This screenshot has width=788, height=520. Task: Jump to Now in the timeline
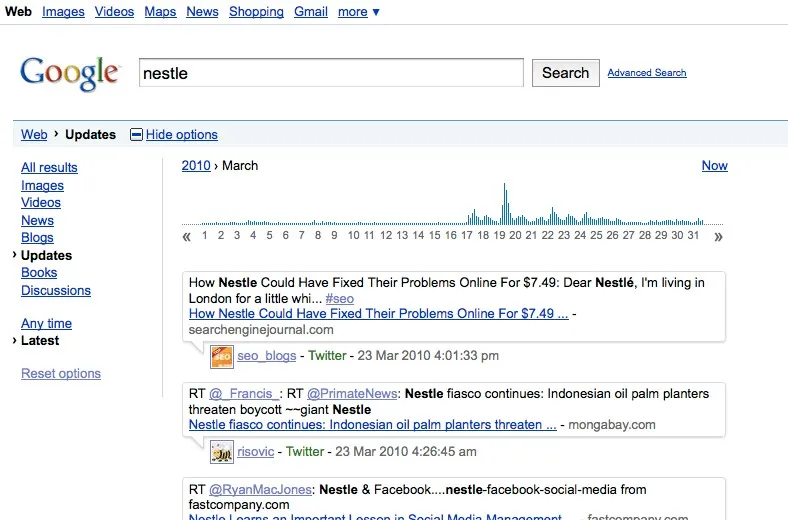tap(715, 166)
